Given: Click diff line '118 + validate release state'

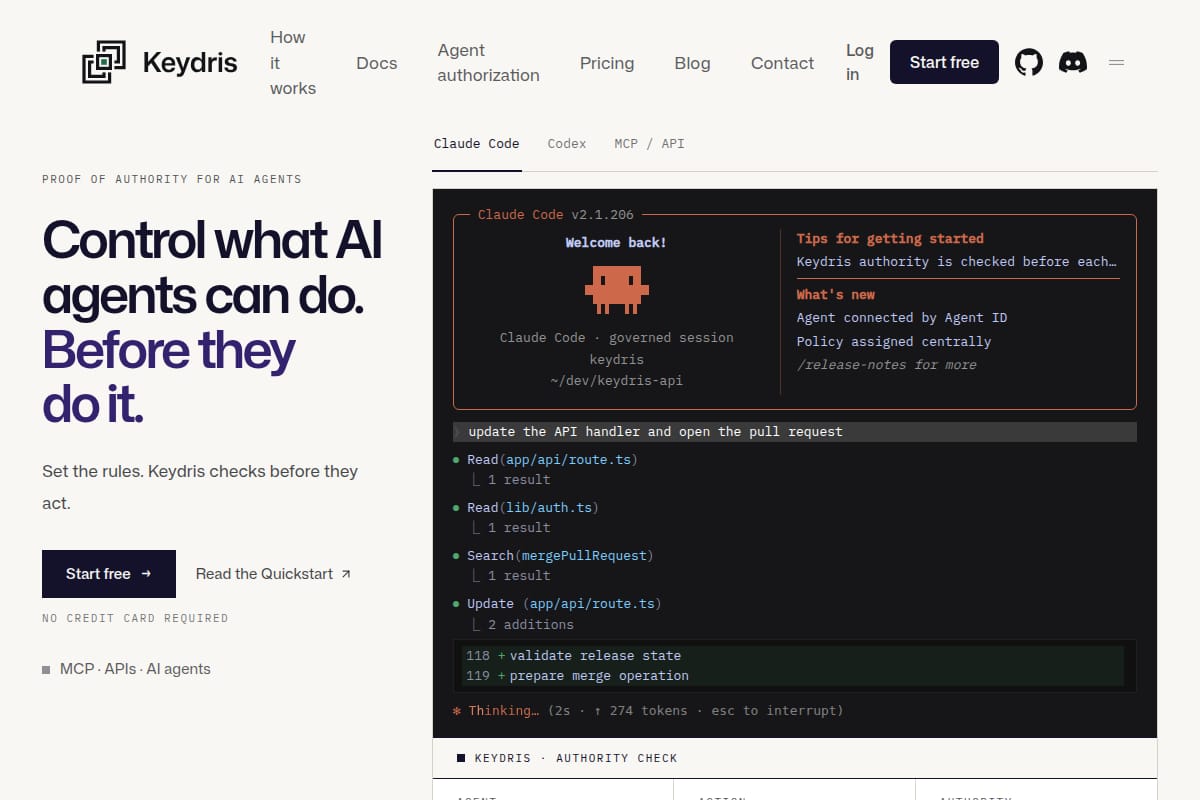Looking at the screenshot, I should point(792,656).
